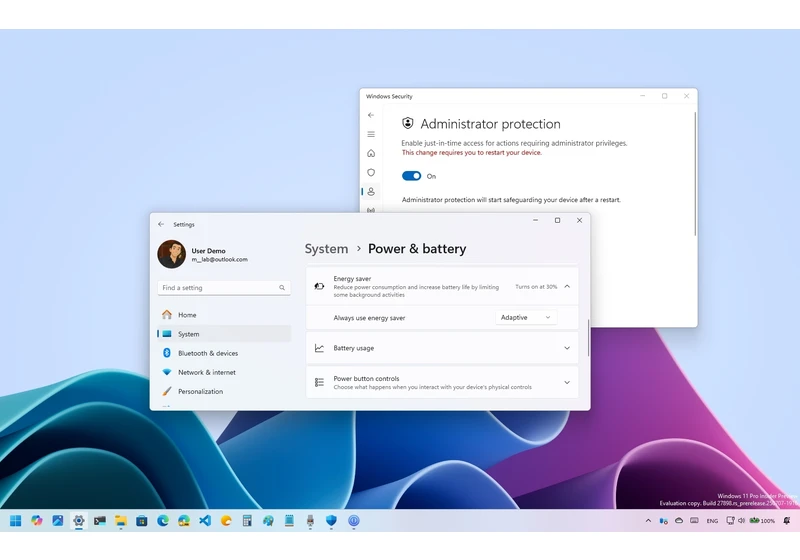Image resolution: width=800 pixels, height=560 pixels.
Task: Click the 100% battery indicator
Action: (x=762, y=521)
